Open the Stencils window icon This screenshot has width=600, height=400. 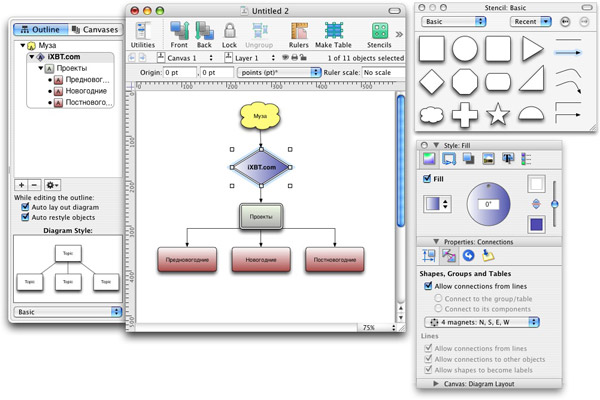380,31
